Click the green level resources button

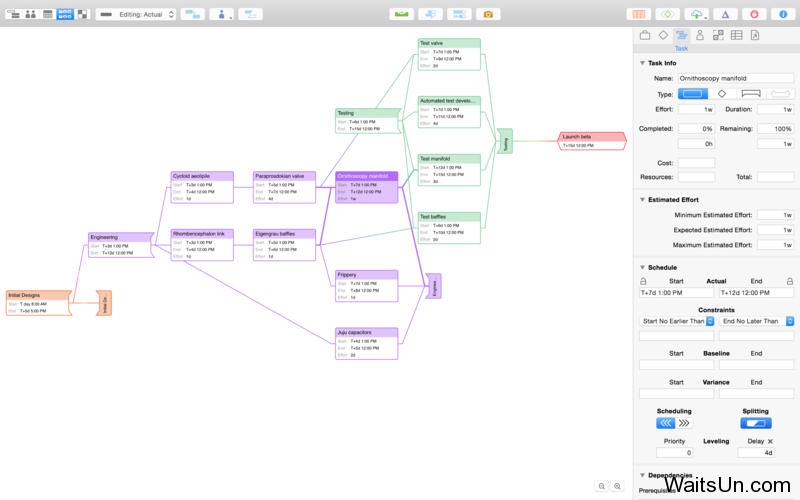(x=402, y=14)
